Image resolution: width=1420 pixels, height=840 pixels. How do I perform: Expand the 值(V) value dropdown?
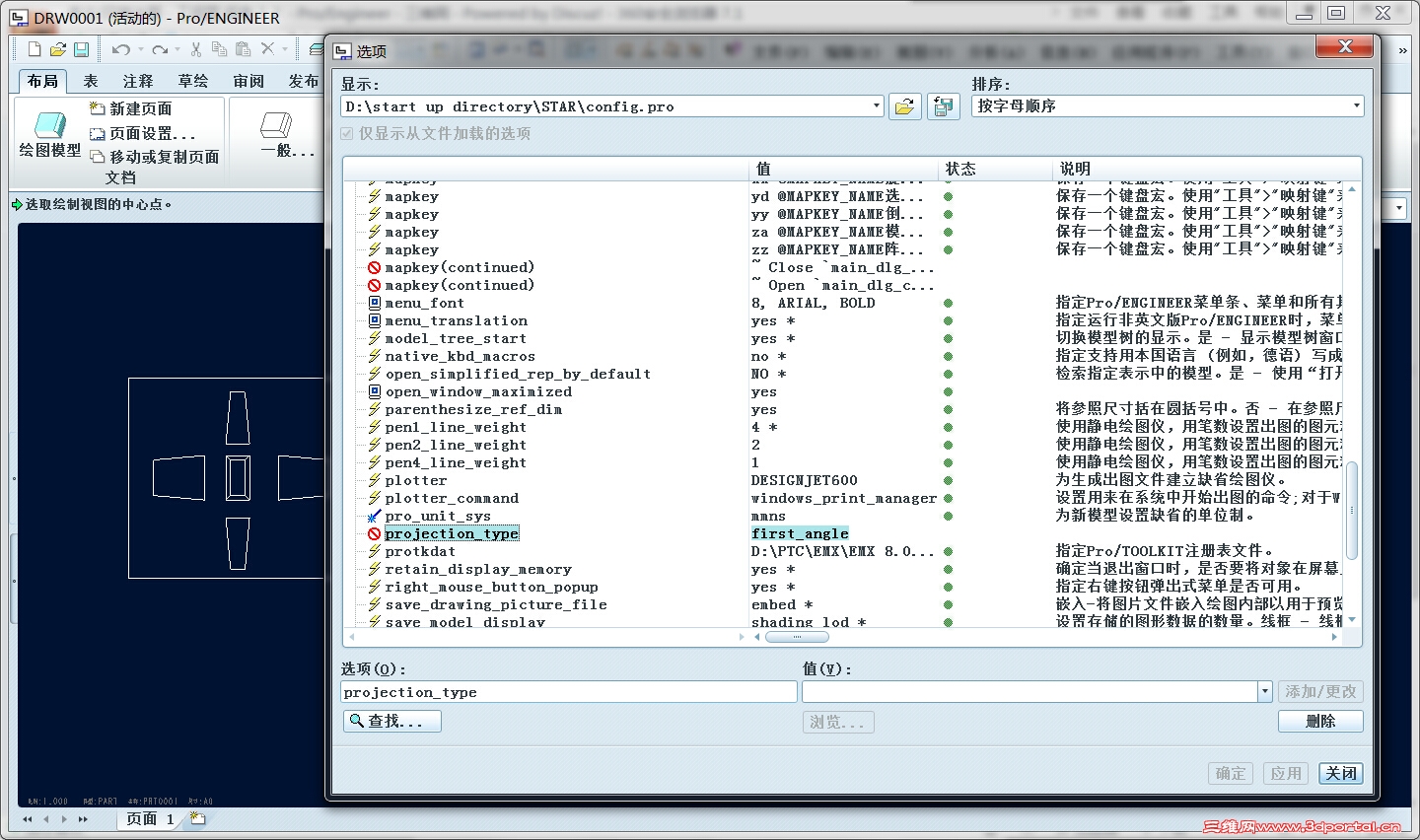click(x=1264, y=691)
